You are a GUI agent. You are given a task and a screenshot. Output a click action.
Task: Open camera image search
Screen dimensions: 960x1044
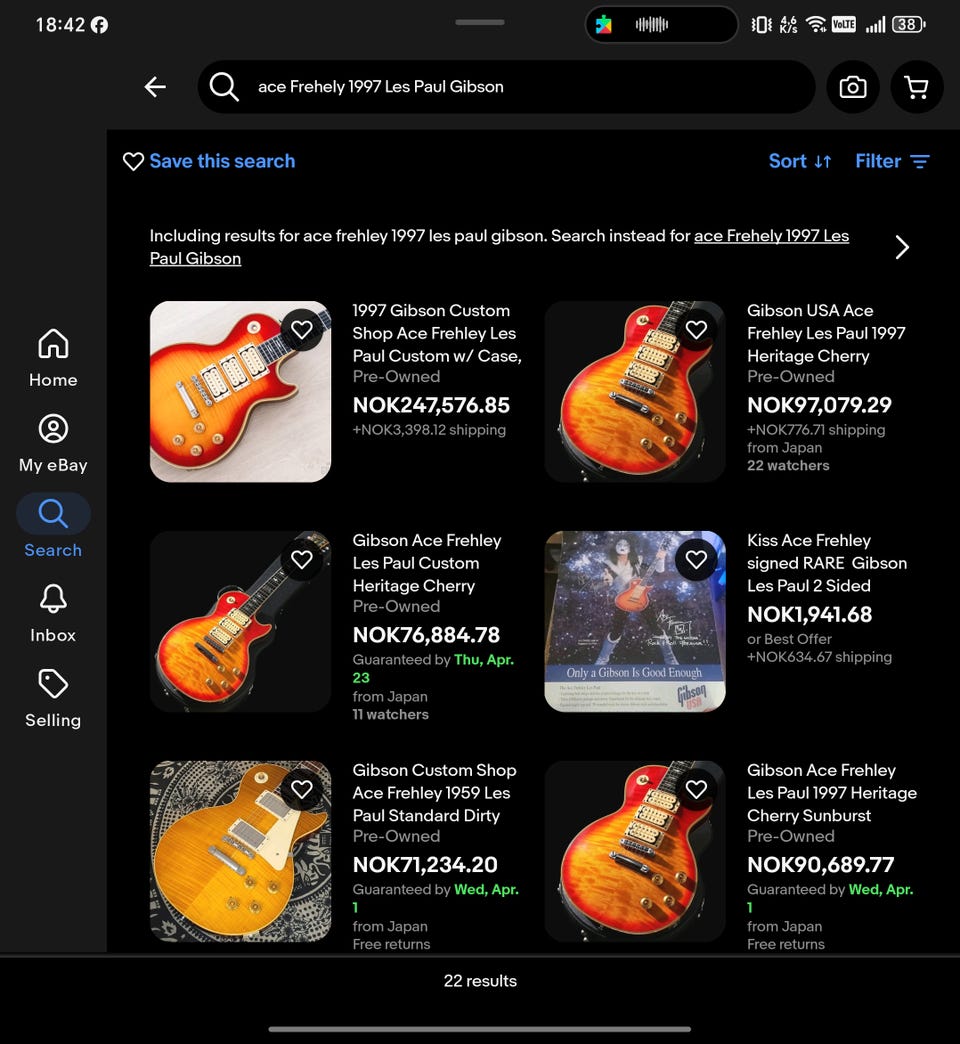coord(852,87)
